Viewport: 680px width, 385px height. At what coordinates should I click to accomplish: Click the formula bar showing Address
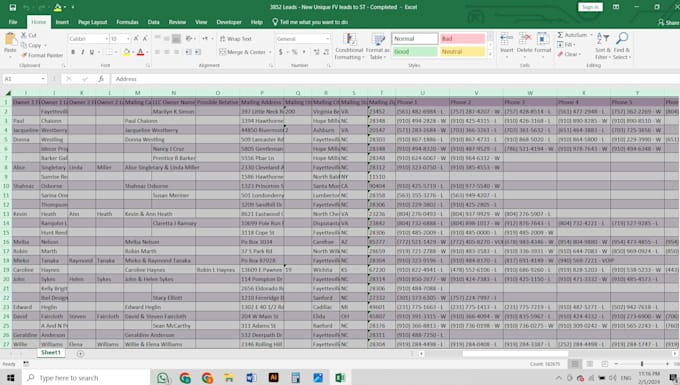point(395,79)
